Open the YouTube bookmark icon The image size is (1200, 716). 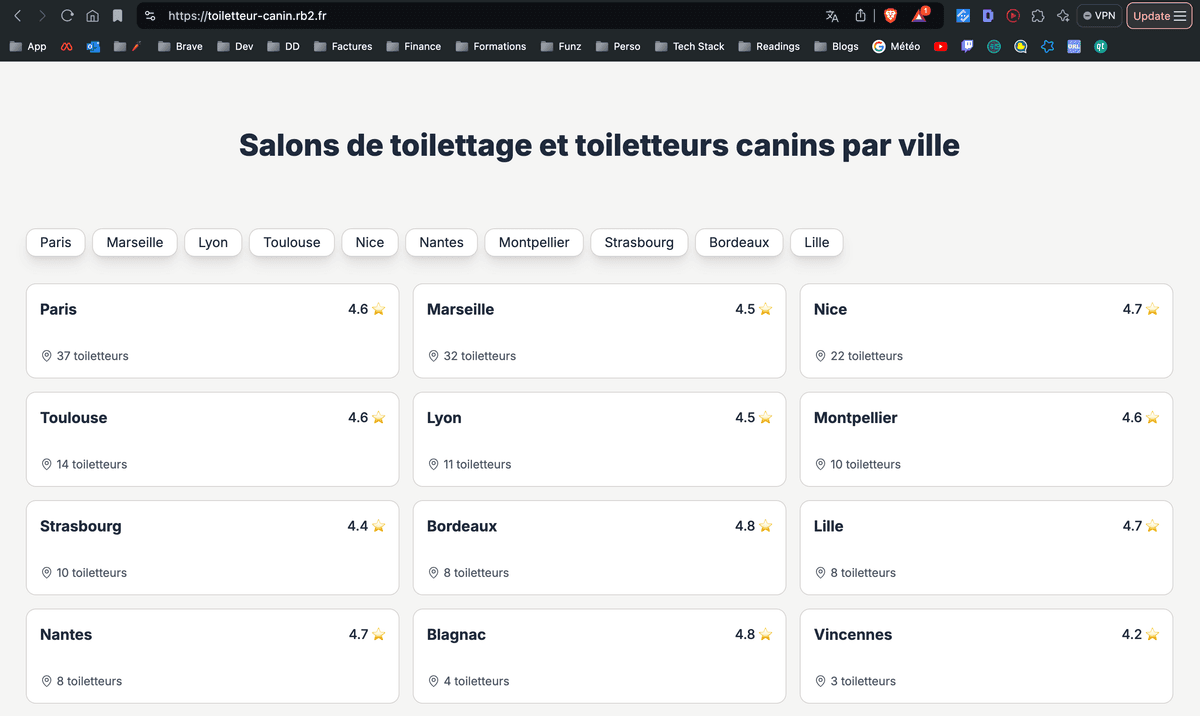(940, 46)
